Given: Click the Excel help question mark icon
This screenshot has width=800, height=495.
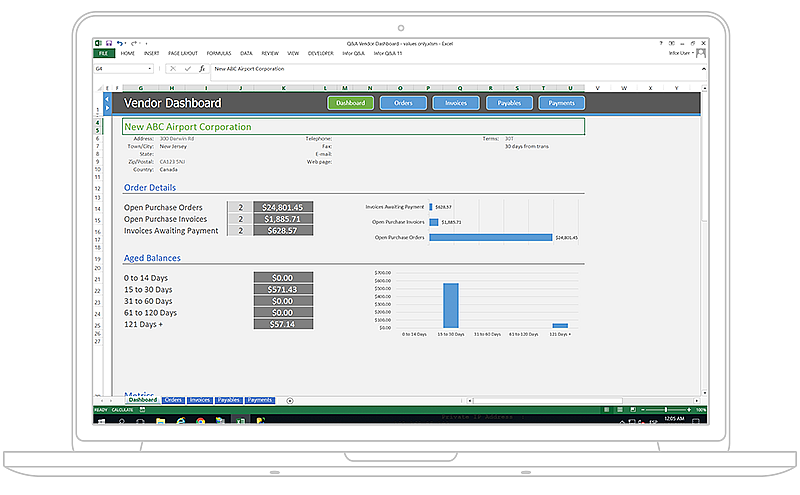Looking at the screenshot, I should [662, 43].
